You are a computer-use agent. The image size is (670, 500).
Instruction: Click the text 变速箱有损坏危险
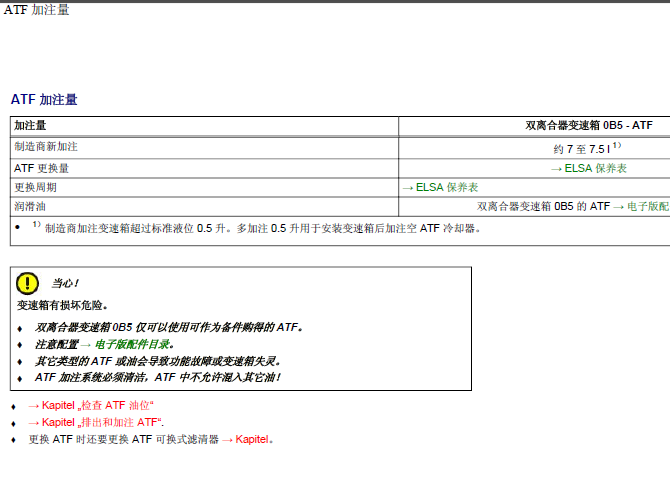tap(62, 306)
